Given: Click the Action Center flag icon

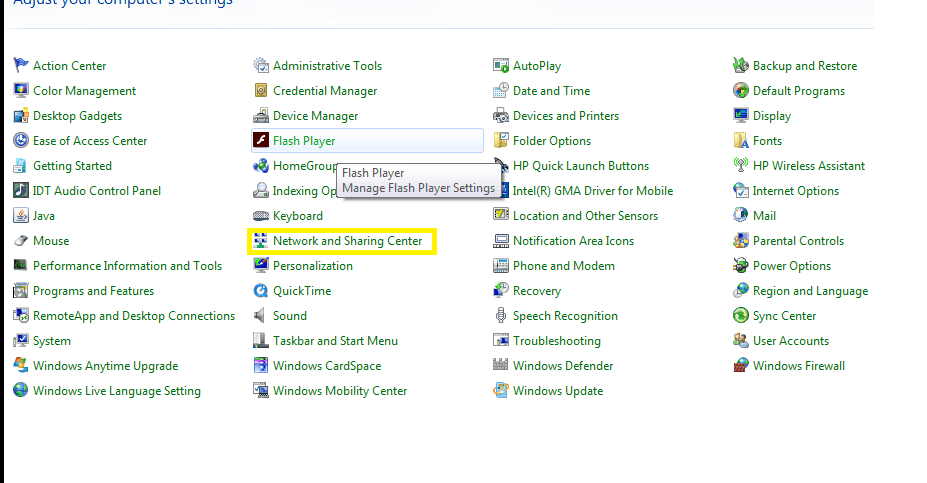Looking at the screenshot, I should tap(21, 66).
